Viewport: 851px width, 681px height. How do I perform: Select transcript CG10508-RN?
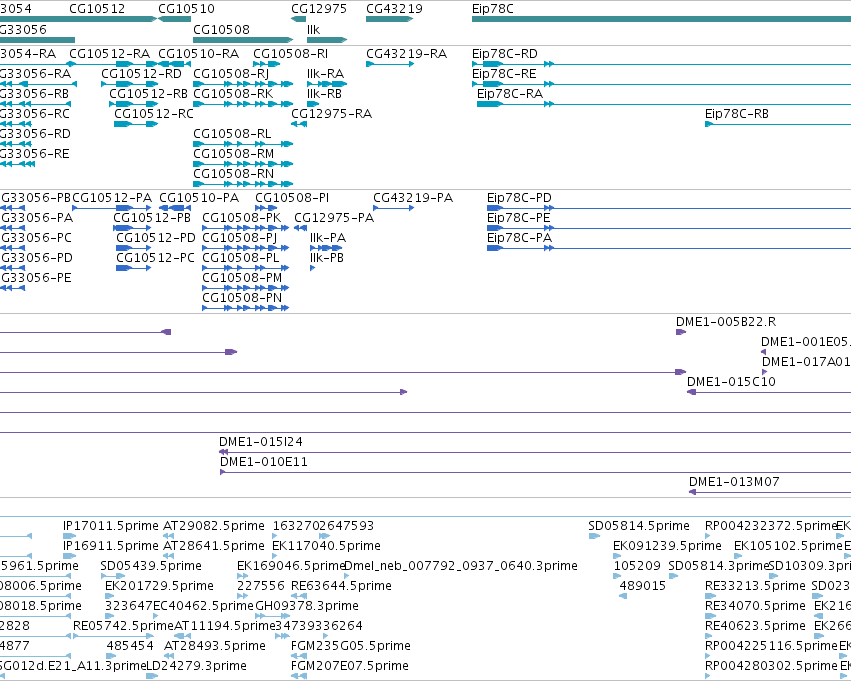(x=234, y=174)
